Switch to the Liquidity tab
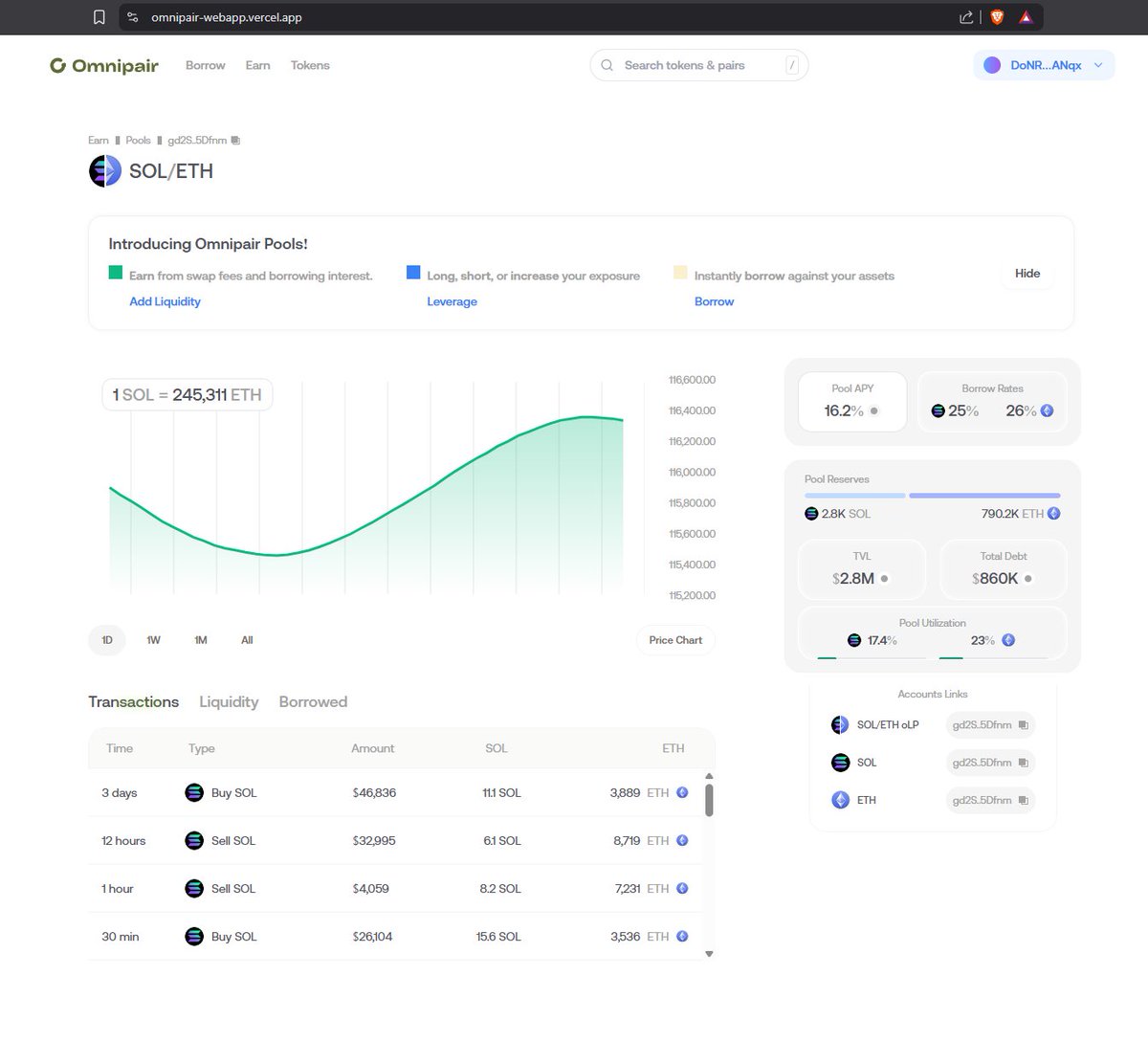 (x=229, y=702)
